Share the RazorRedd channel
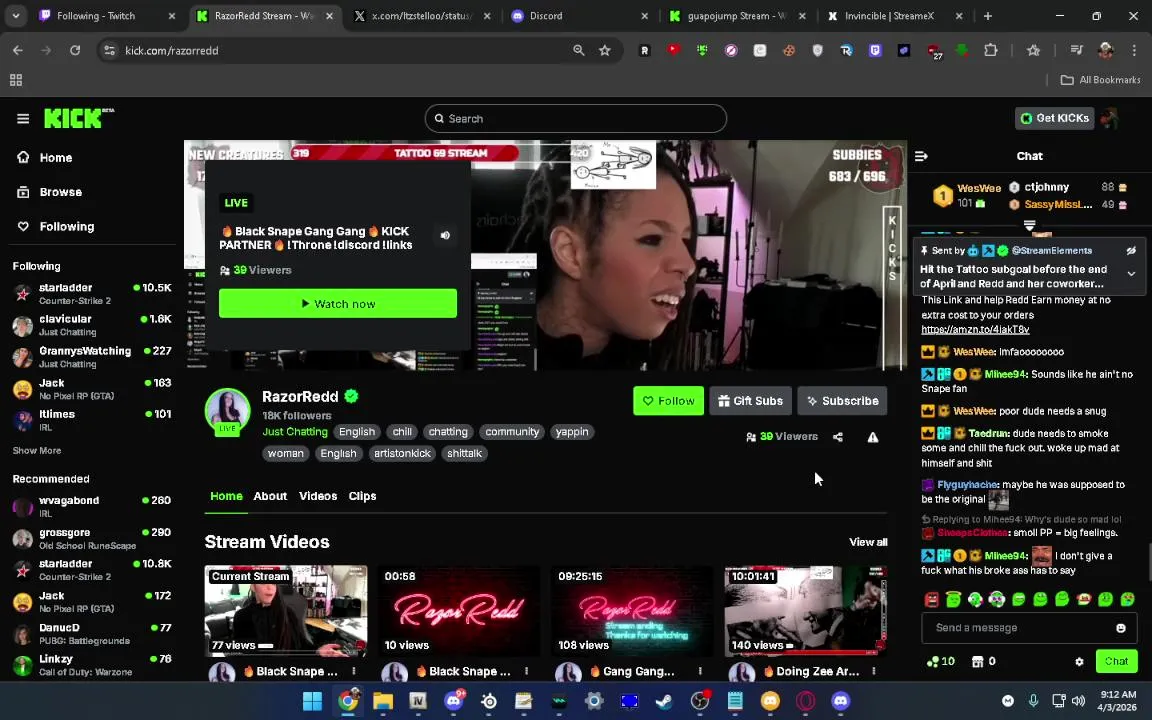 click(838, 437)
